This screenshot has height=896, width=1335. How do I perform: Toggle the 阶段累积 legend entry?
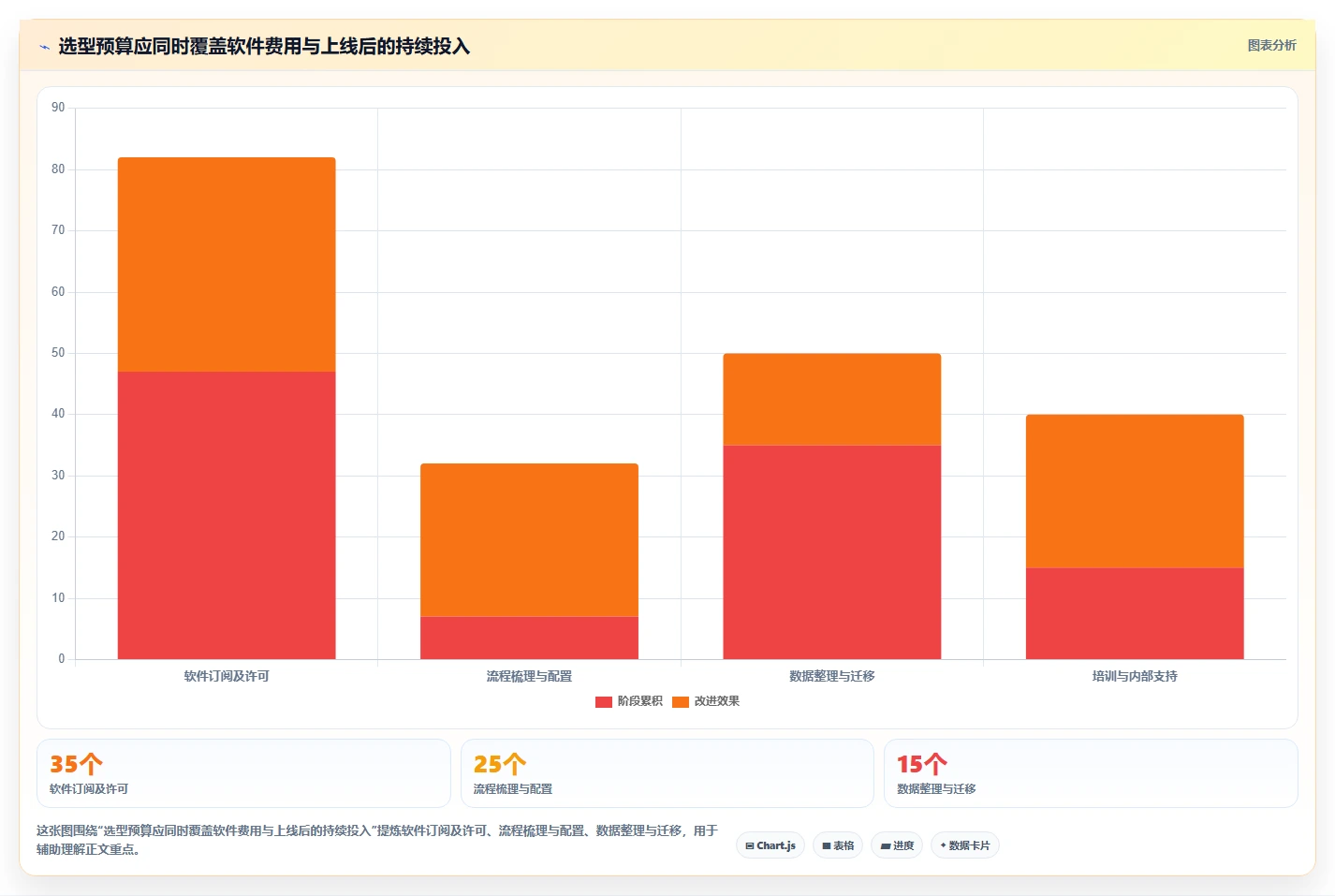(x=629, y=701)
